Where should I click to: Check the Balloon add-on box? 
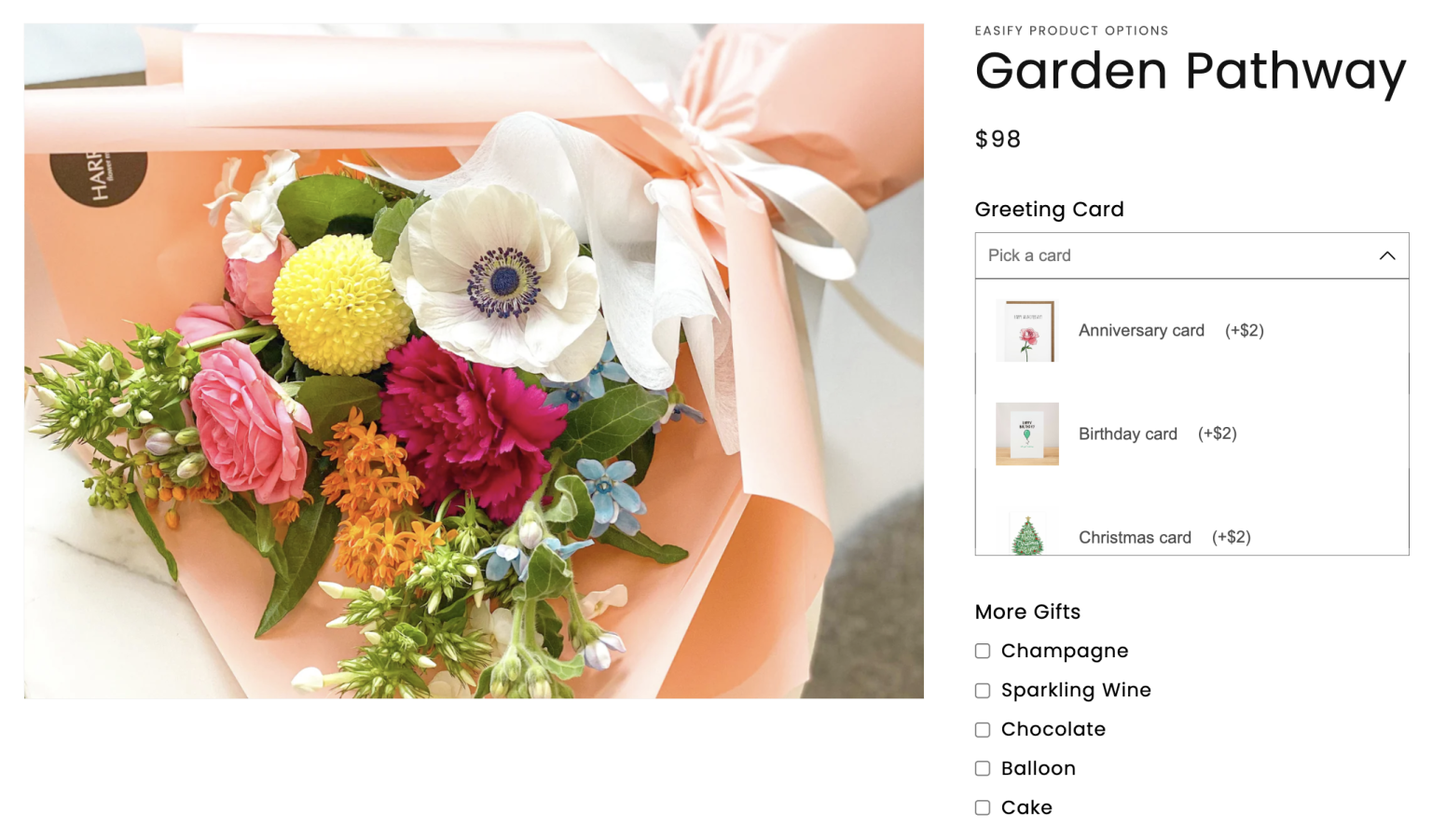pos(983,769)
